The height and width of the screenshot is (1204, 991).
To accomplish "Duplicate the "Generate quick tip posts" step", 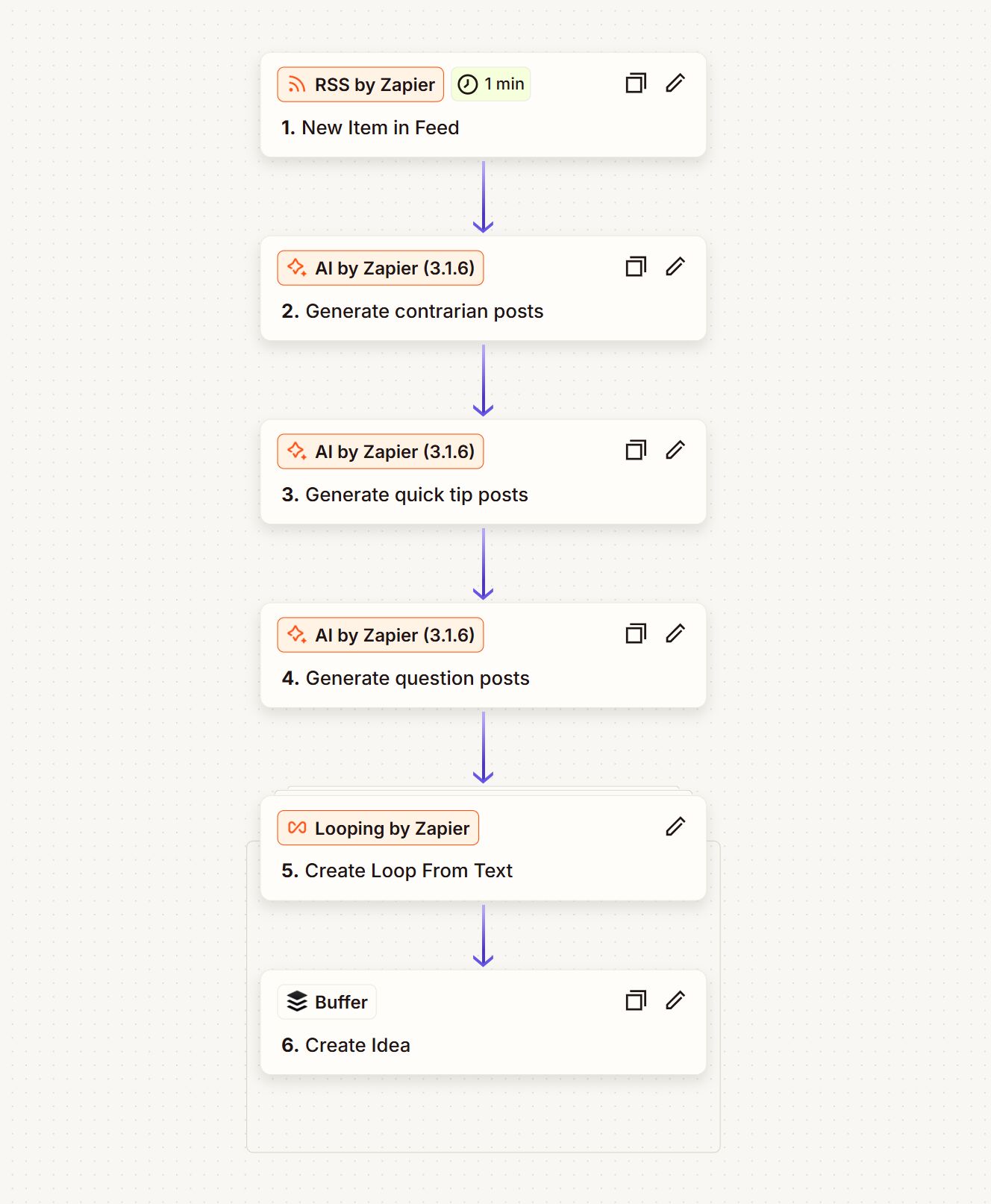I will (x=635, y=450).
